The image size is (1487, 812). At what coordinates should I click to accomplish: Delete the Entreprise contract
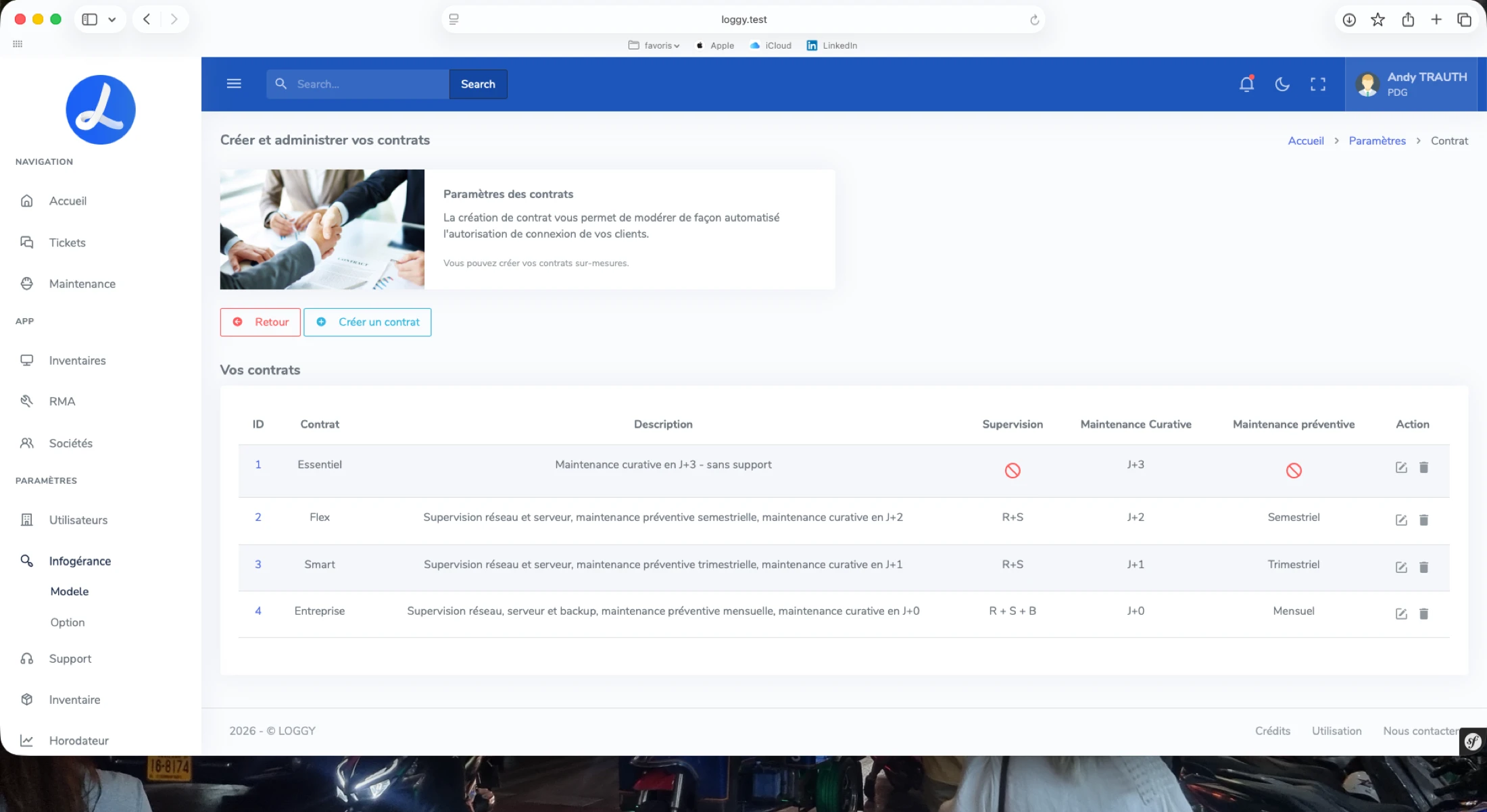coord(1423,614)
